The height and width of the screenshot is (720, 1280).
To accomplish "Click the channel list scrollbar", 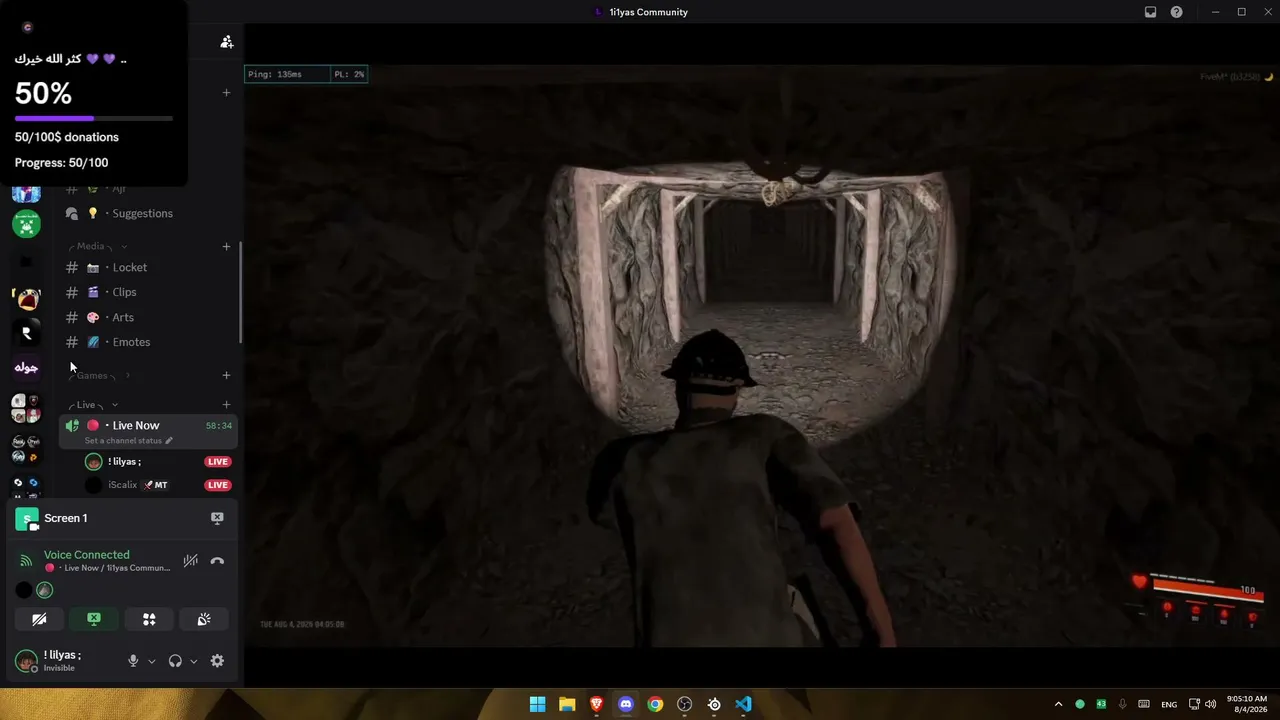I will click(x=240, y=292).
